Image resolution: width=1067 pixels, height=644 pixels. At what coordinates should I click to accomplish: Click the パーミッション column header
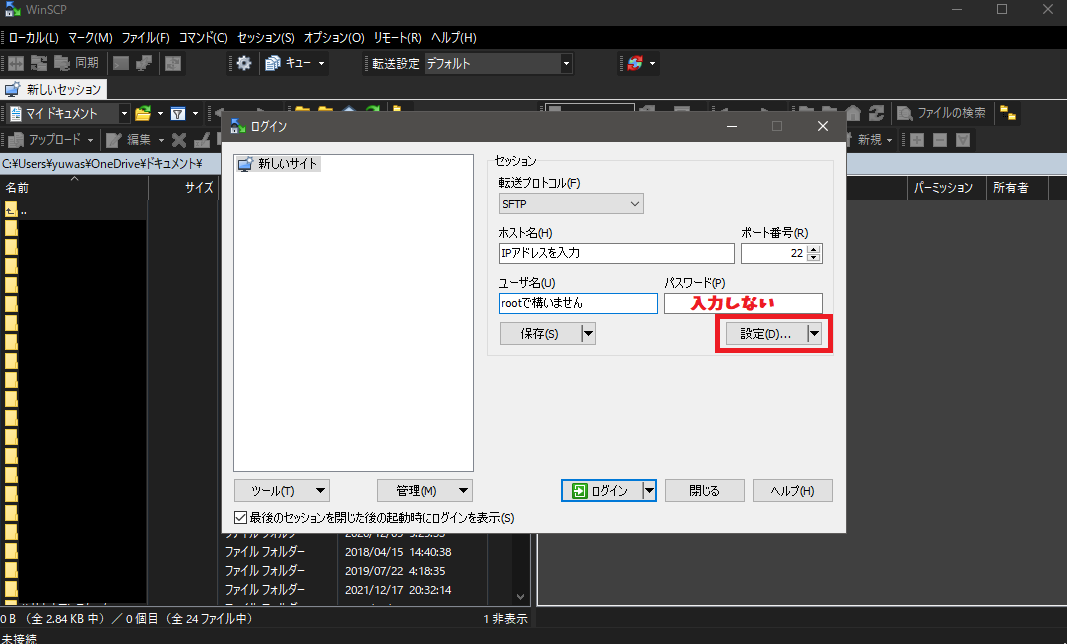pos(947,188)
